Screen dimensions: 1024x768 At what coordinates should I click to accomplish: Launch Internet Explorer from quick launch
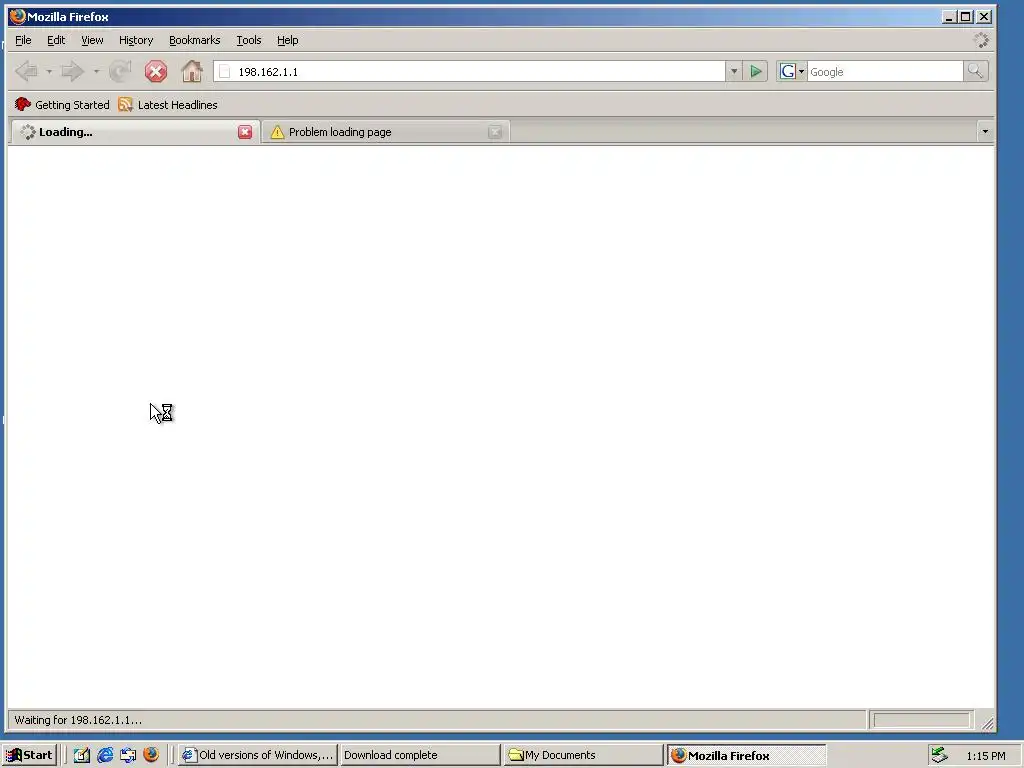click(104, 755)
